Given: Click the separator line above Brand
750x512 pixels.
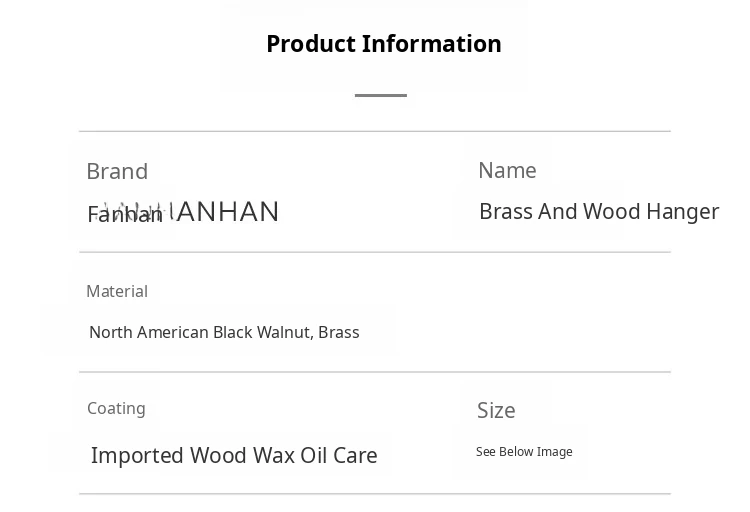Looking at the screenshot, I should pos(374,131).
